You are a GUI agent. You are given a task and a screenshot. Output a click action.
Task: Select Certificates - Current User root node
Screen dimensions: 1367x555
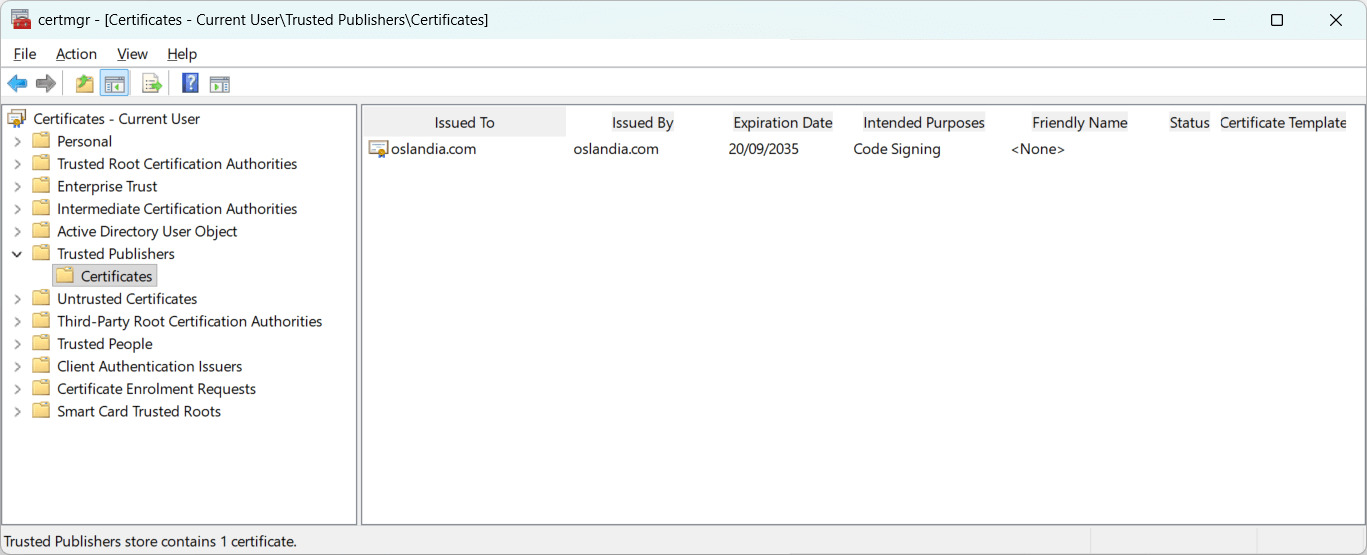tap(116, 119)
